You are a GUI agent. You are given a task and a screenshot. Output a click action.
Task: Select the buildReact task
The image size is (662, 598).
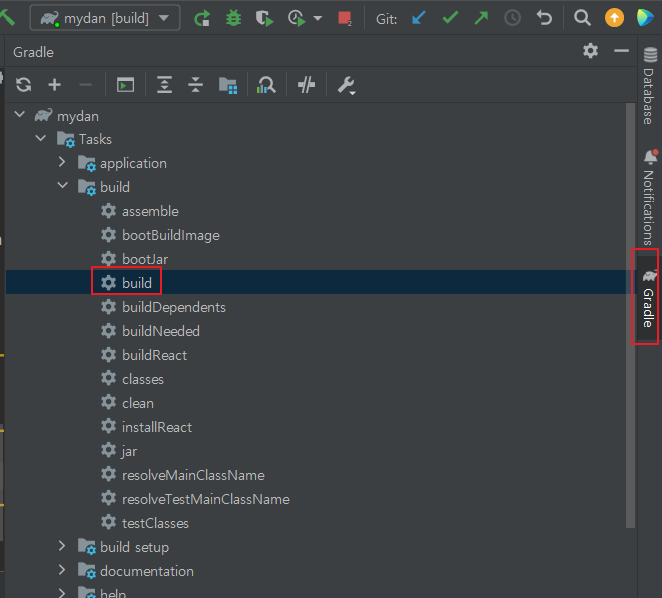click(154, 355)
